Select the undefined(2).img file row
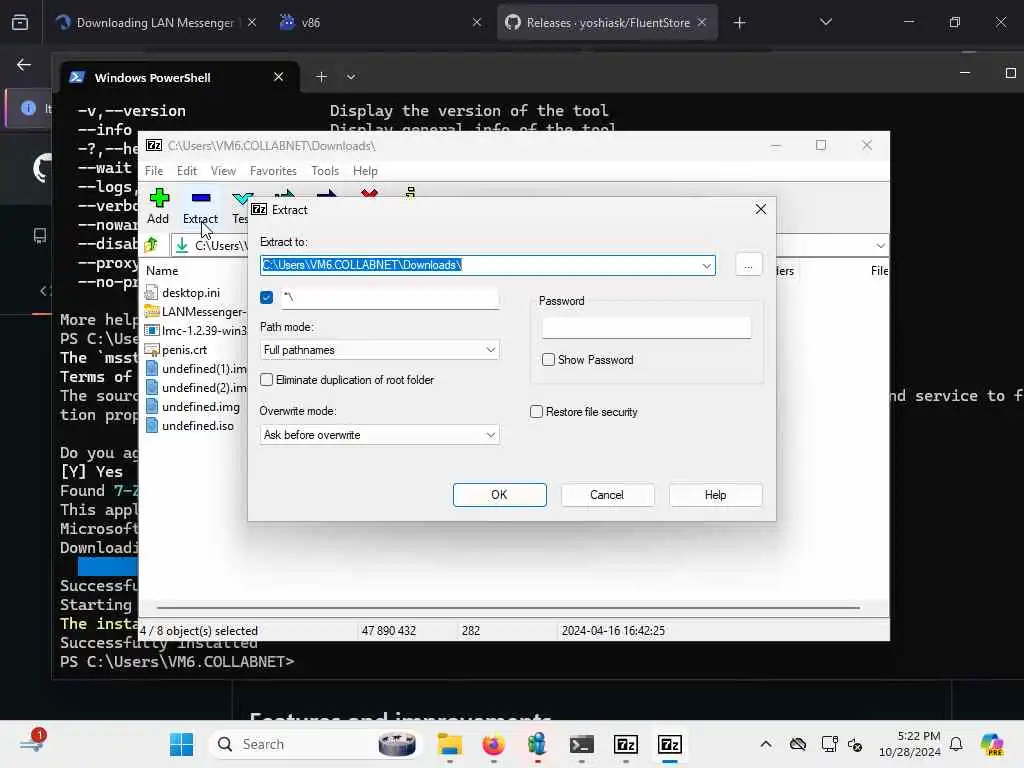This screenshot has width=1024, height=768. coord(196,388)
